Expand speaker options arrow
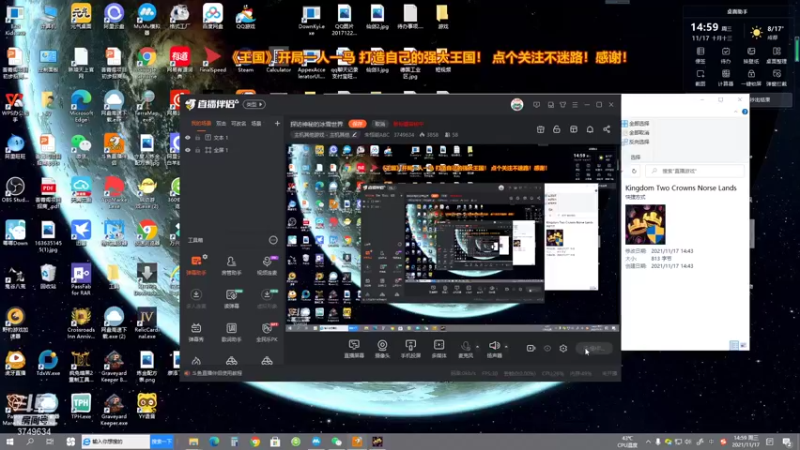The image size is (800, 450). pos(506,347)
